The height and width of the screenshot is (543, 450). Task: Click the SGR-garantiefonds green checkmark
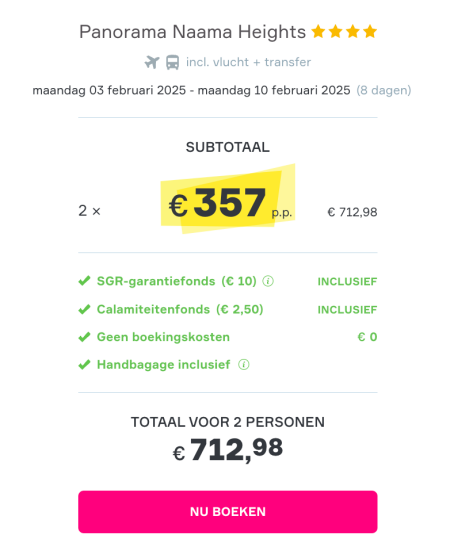click(84, 281)
